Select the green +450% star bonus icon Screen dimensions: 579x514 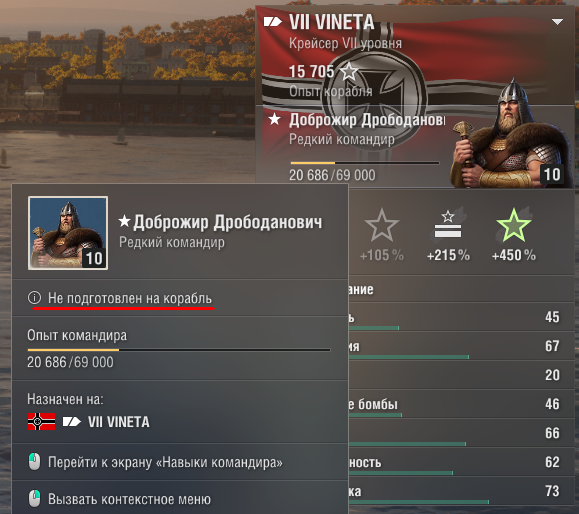514,225
